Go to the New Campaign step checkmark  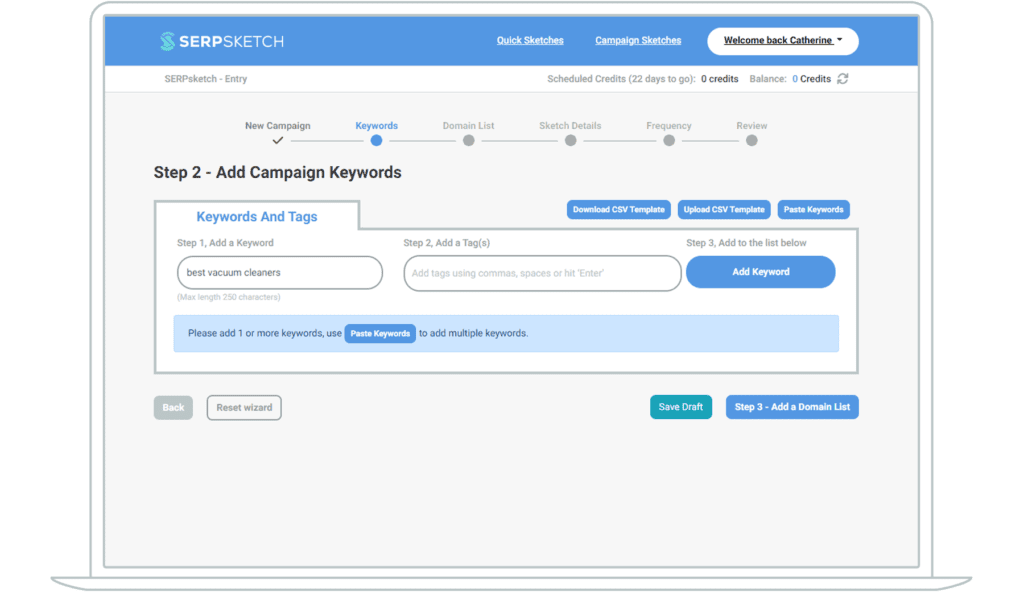(x=278, y=140)
